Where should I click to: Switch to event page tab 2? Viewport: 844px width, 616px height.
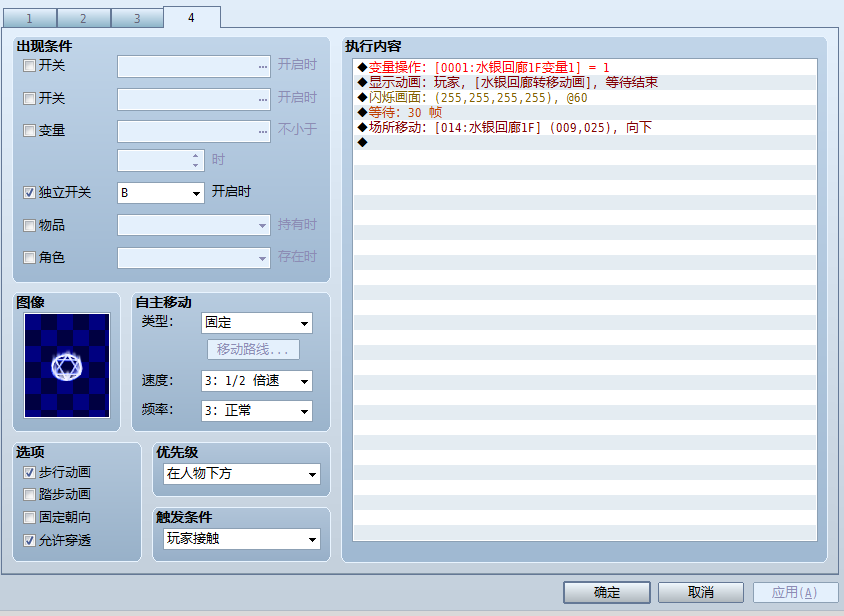(83, 18)
